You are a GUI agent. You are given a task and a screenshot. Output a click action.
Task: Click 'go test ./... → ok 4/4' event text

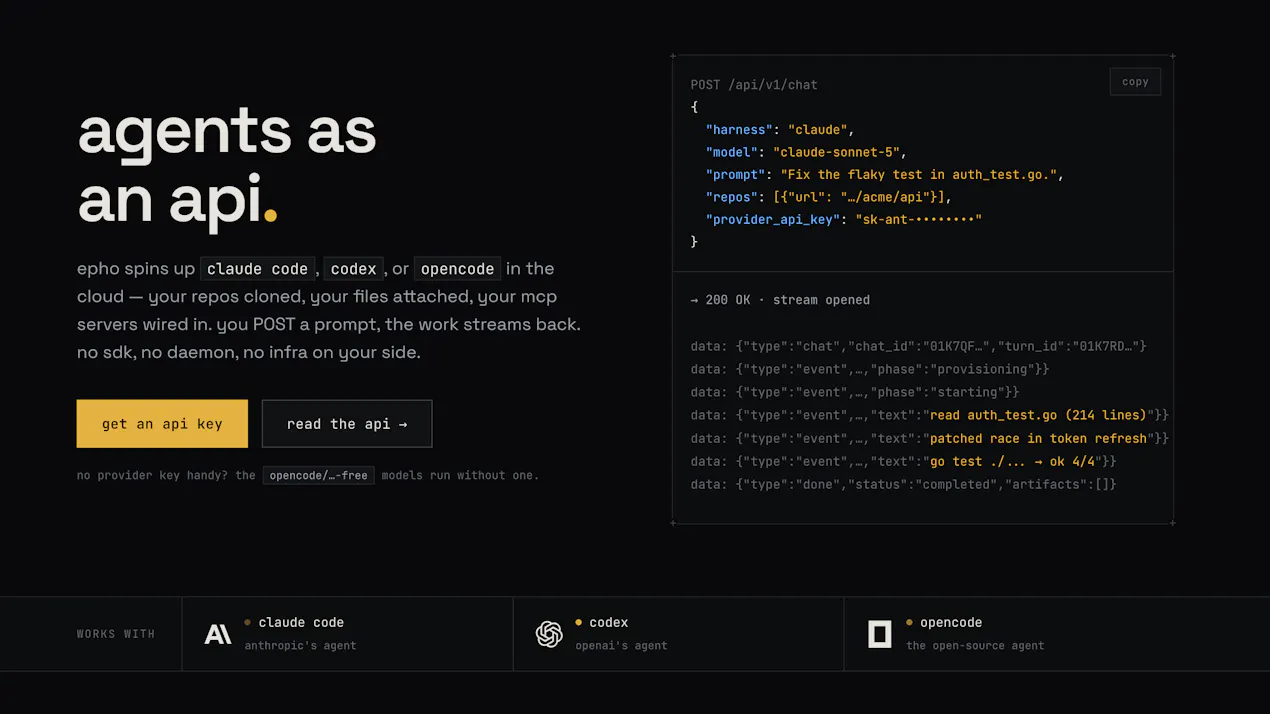(1012, 461)
